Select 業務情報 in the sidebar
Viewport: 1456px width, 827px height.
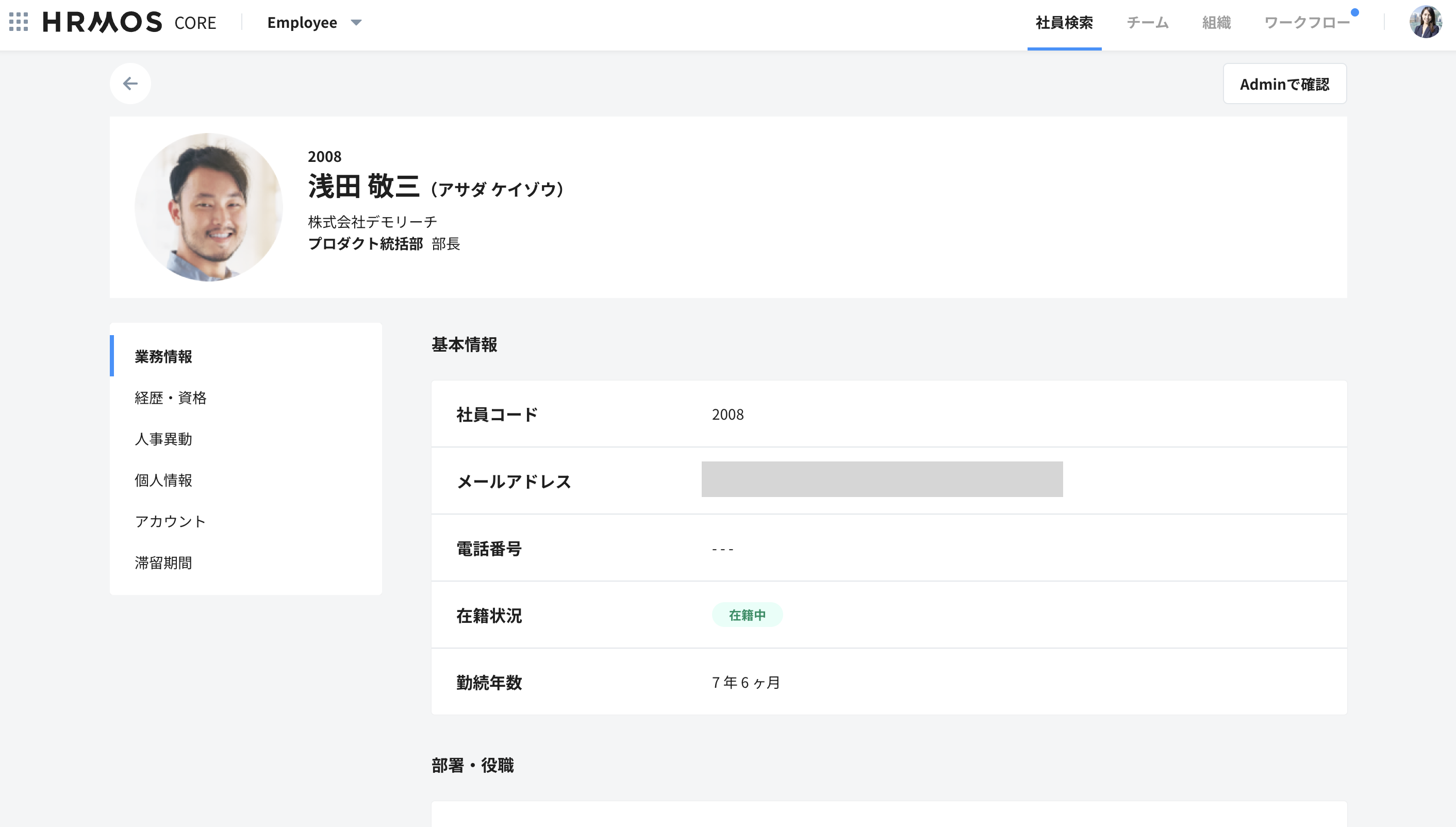click(x=163, y=356)
